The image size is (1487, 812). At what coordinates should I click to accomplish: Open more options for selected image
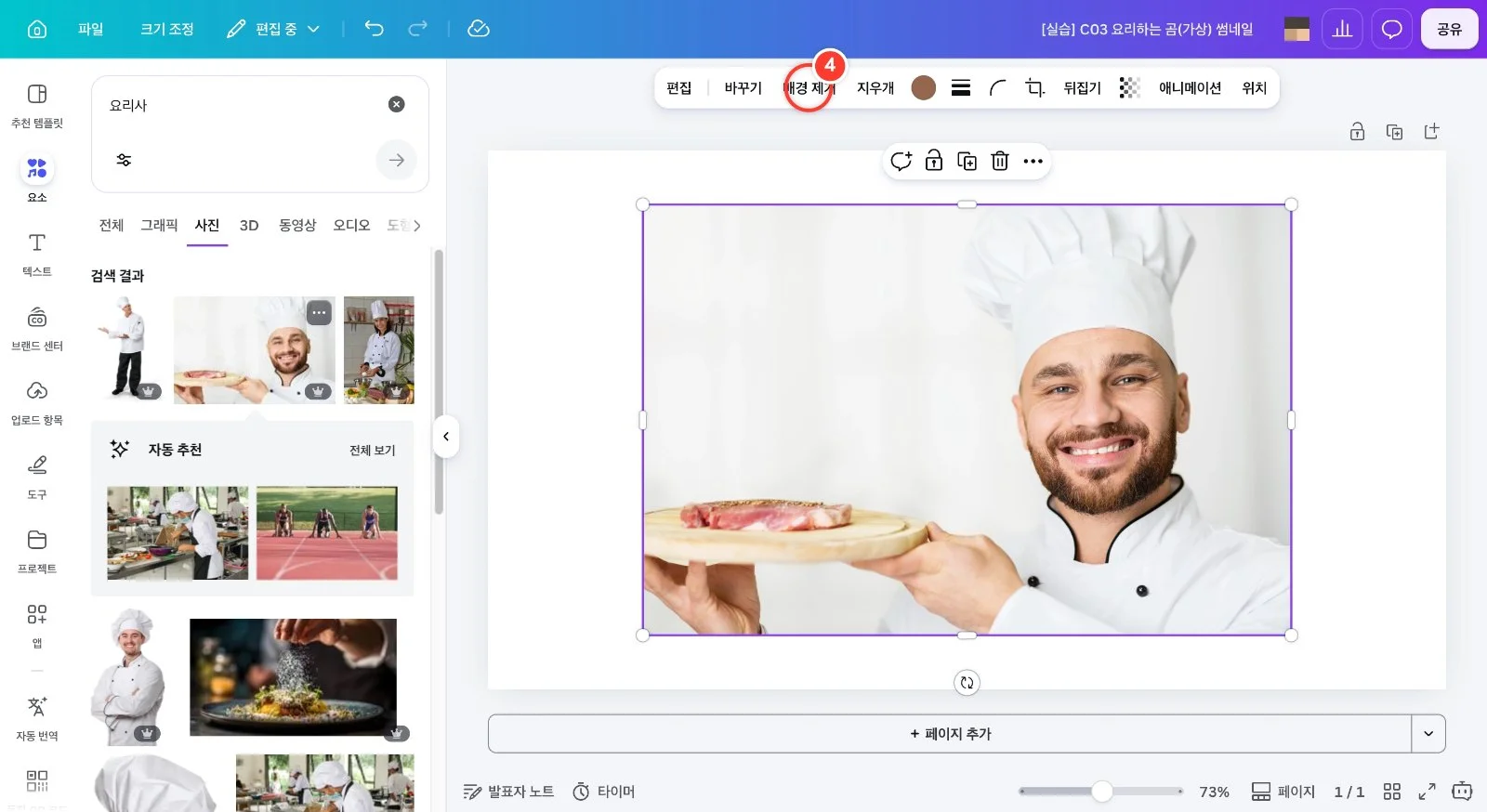tap(1033, 161)
